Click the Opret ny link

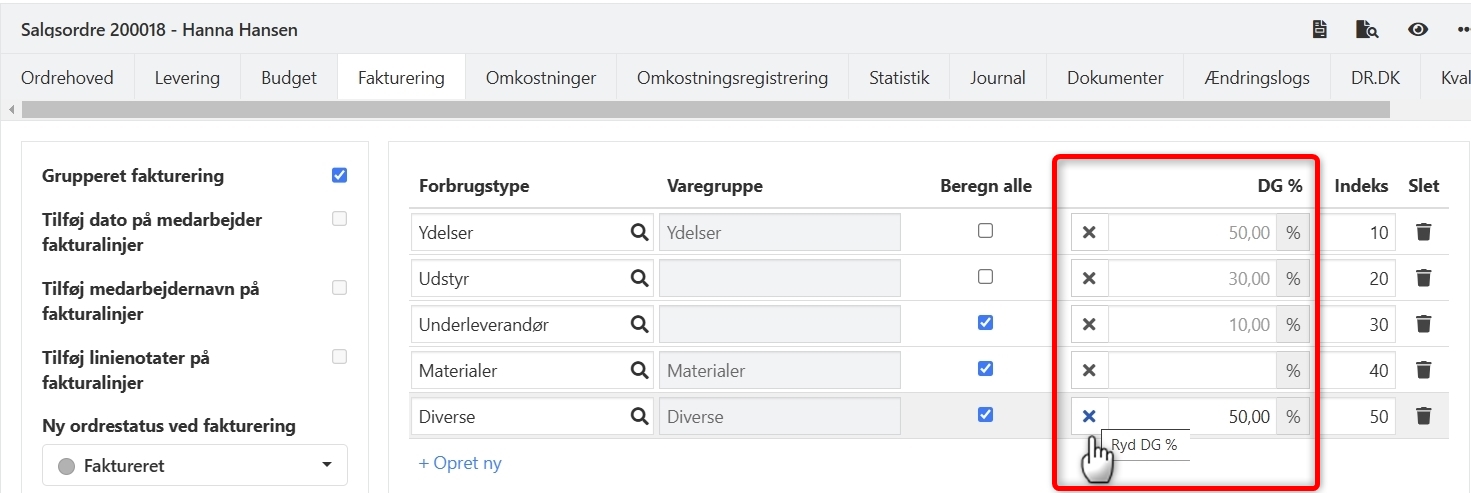tap(460, 463)
